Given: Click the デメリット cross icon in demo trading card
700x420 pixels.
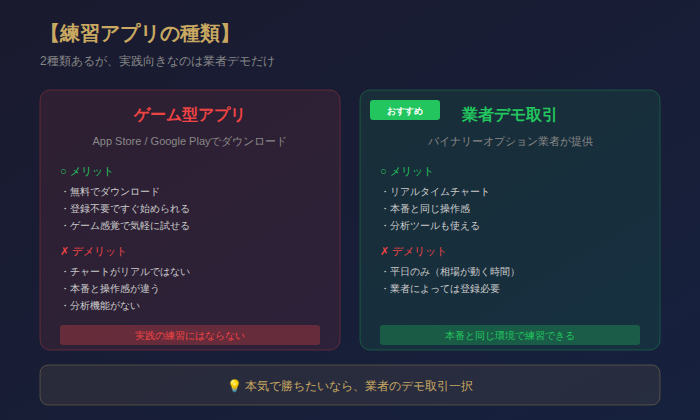Looking at the screenshot, I should point(384,251).
